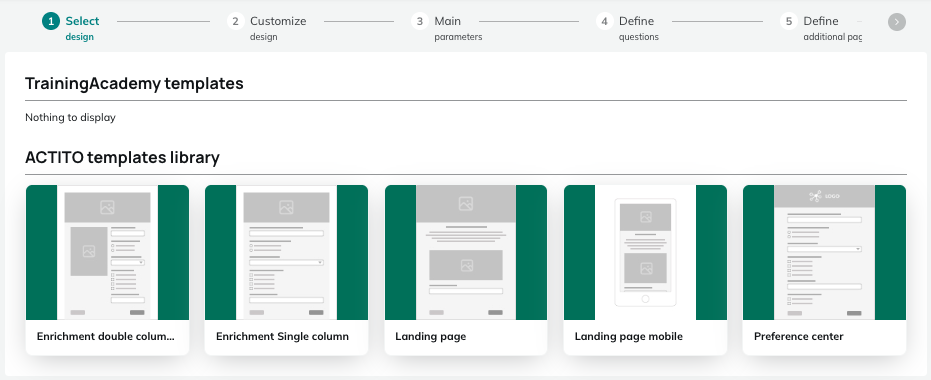This screenshot has height=380, width=931.
Task: Show more steps with the right arrow
Action: coord(897,22)
